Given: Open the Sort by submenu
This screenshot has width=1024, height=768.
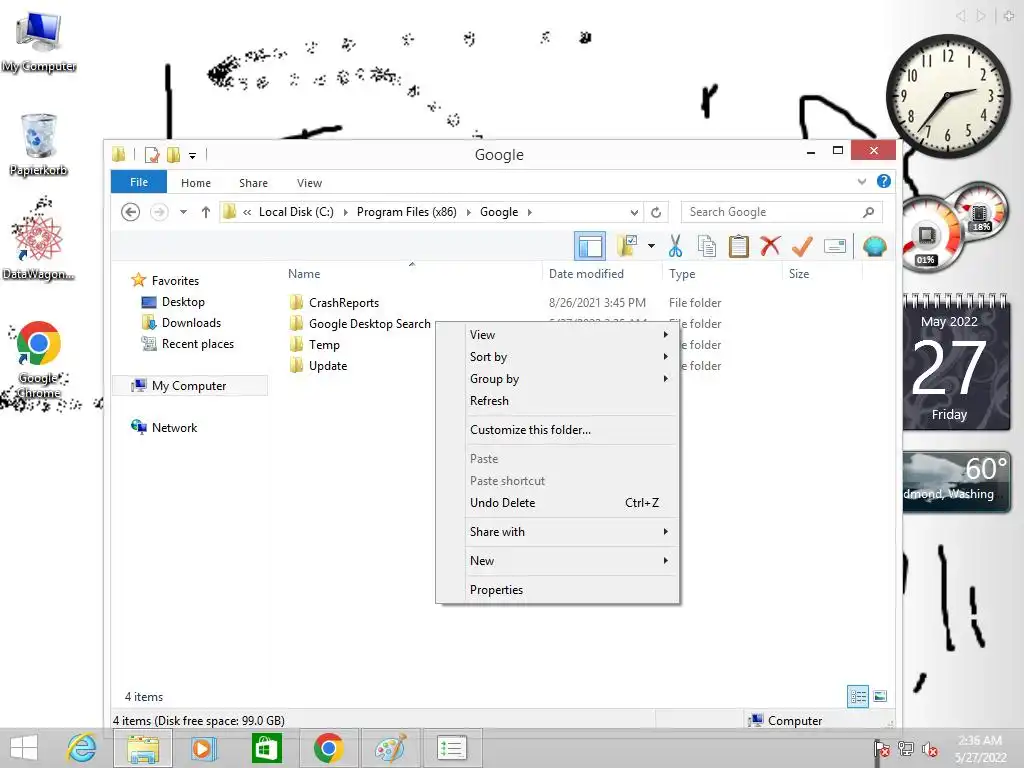Looking at the screenshot, I should [569, 357].
